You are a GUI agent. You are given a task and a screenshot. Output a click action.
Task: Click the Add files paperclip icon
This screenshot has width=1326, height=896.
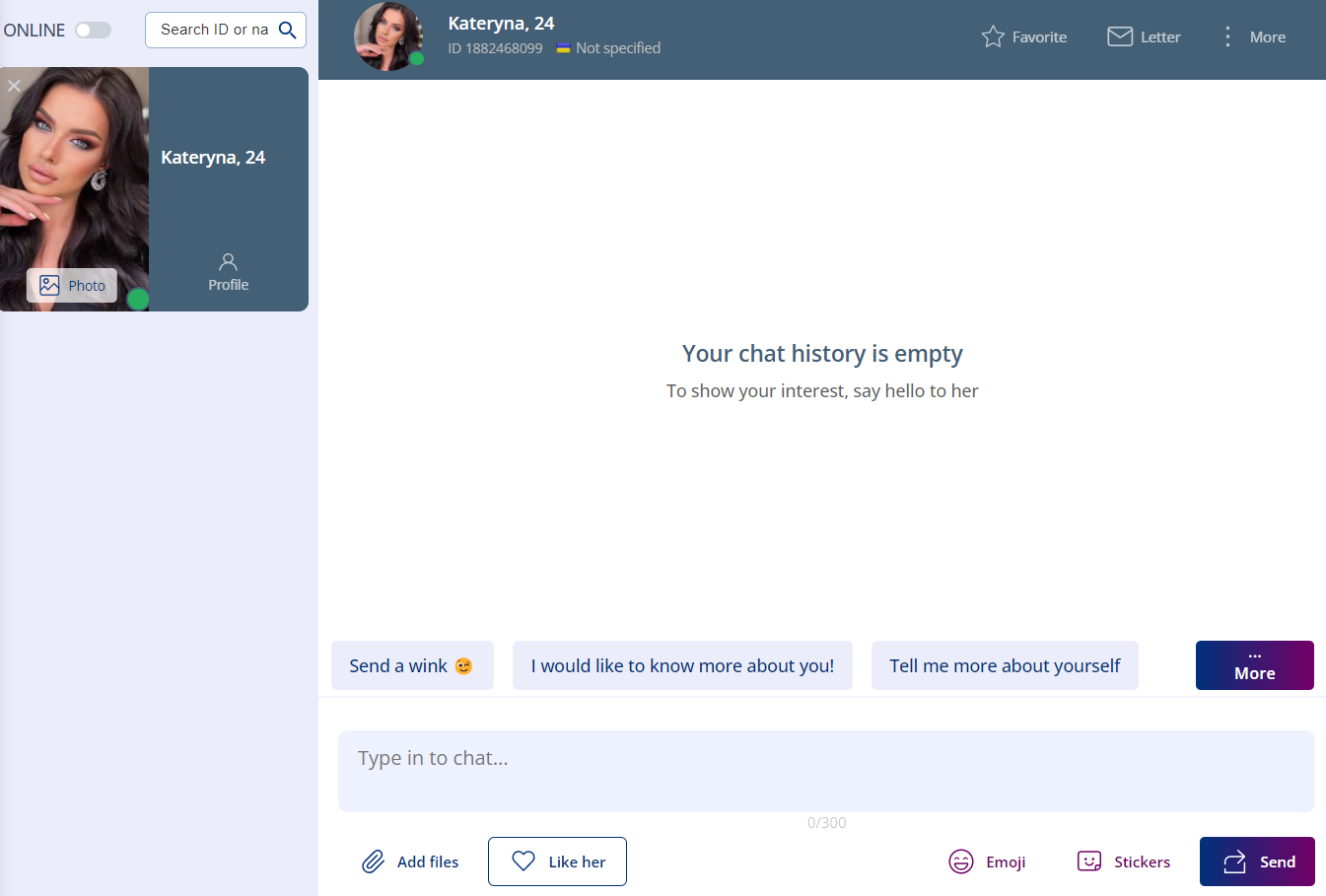pos(373,862)
